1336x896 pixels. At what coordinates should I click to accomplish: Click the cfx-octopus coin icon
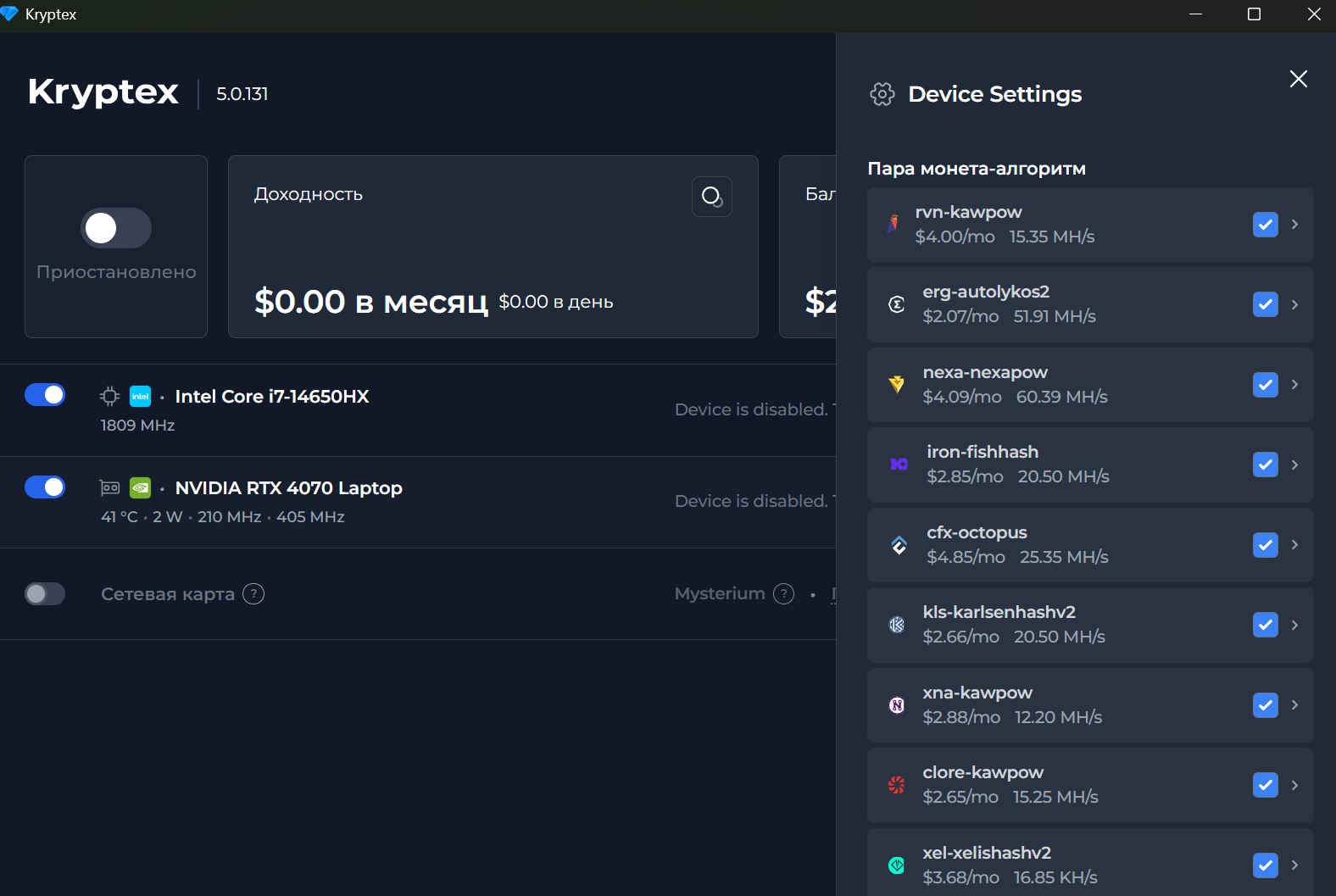coord(899,544)
